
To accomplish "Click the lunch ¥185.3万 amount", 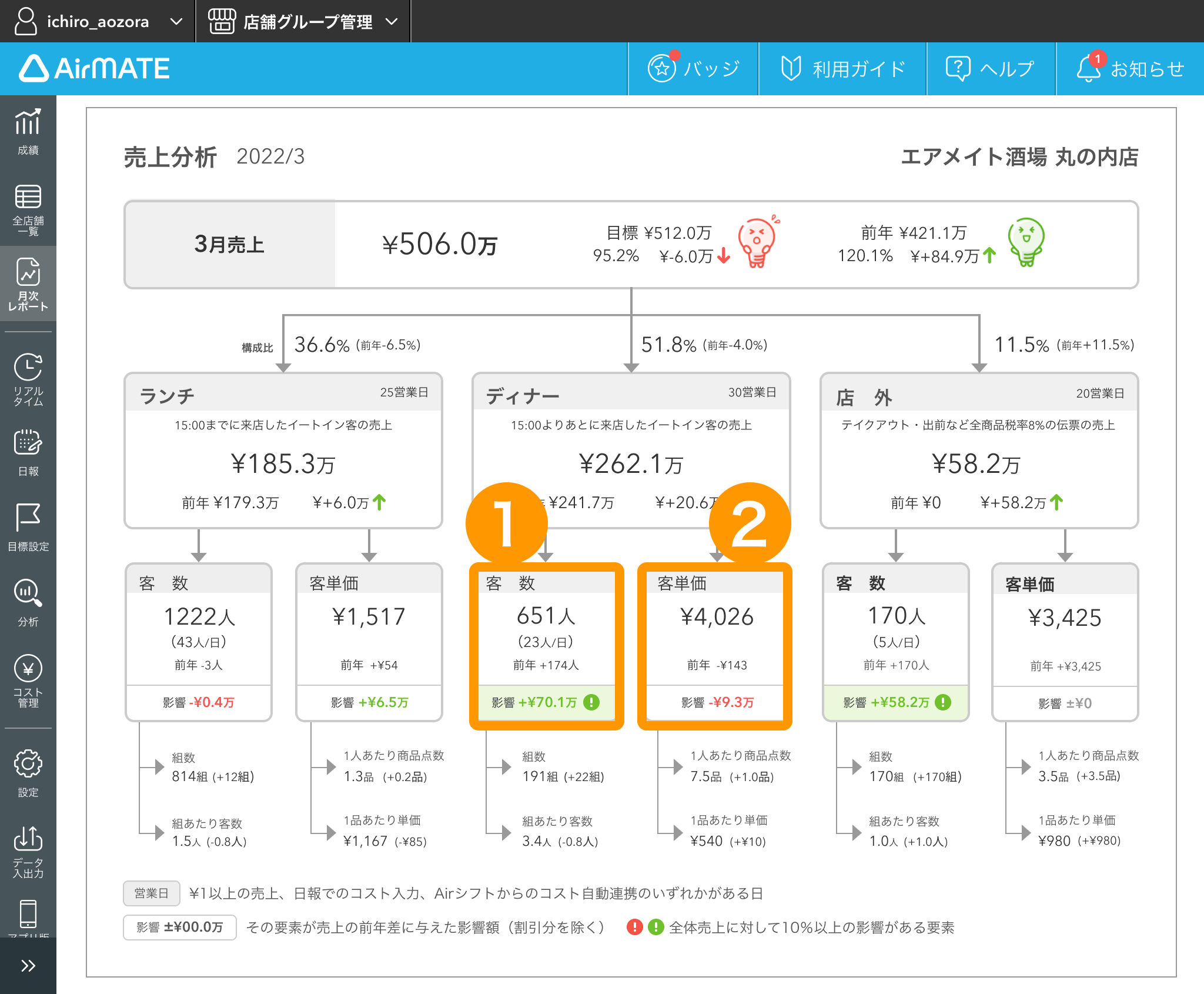I will tap(283, 463).
